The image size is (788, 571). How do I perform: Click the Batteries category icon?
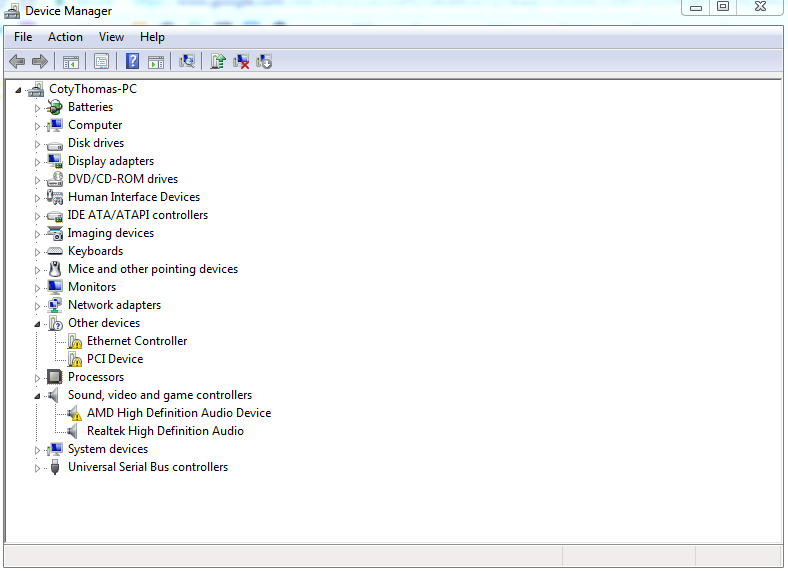54,107
